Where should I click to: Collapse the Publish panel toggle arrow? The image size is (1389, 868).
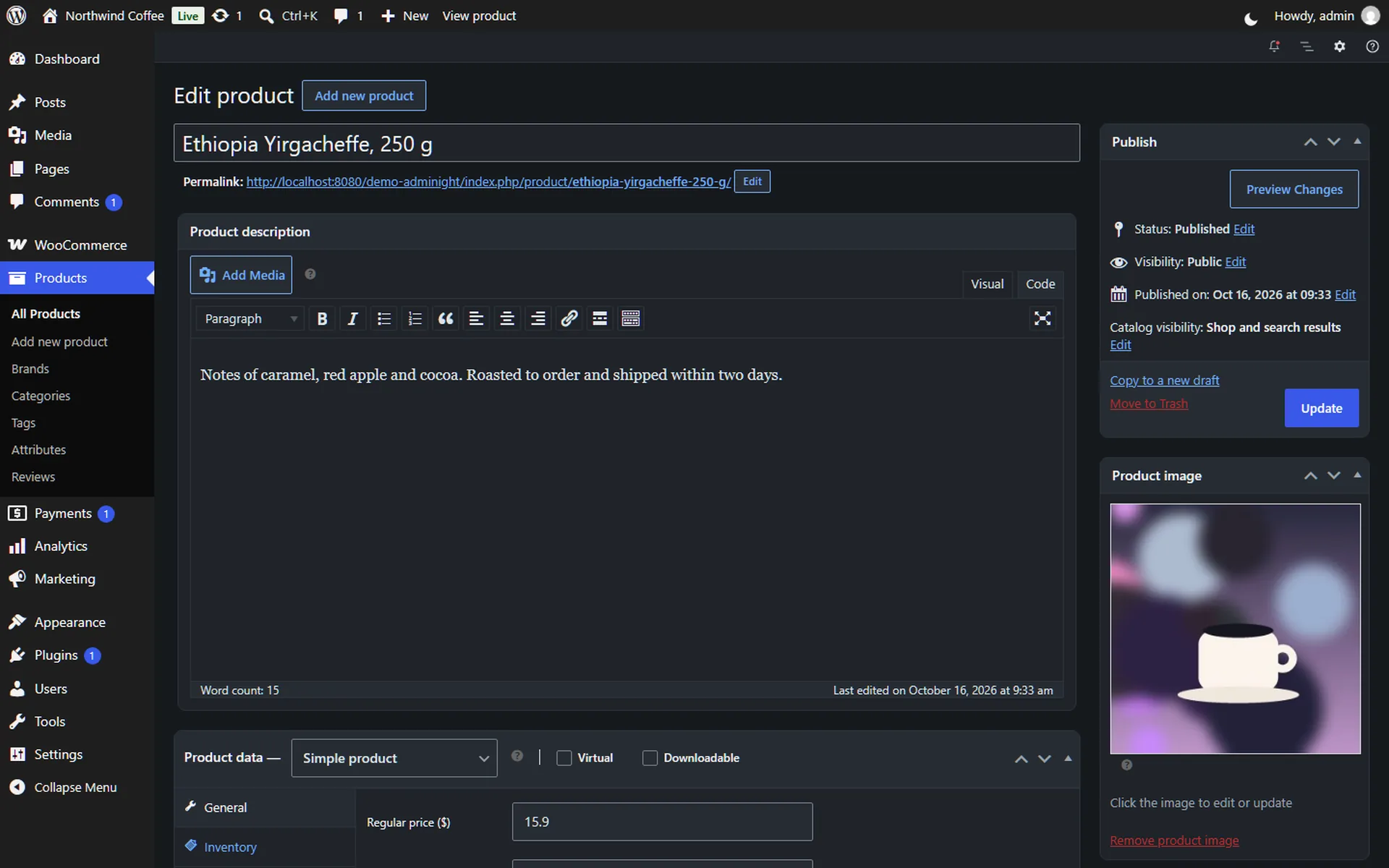1357,142
